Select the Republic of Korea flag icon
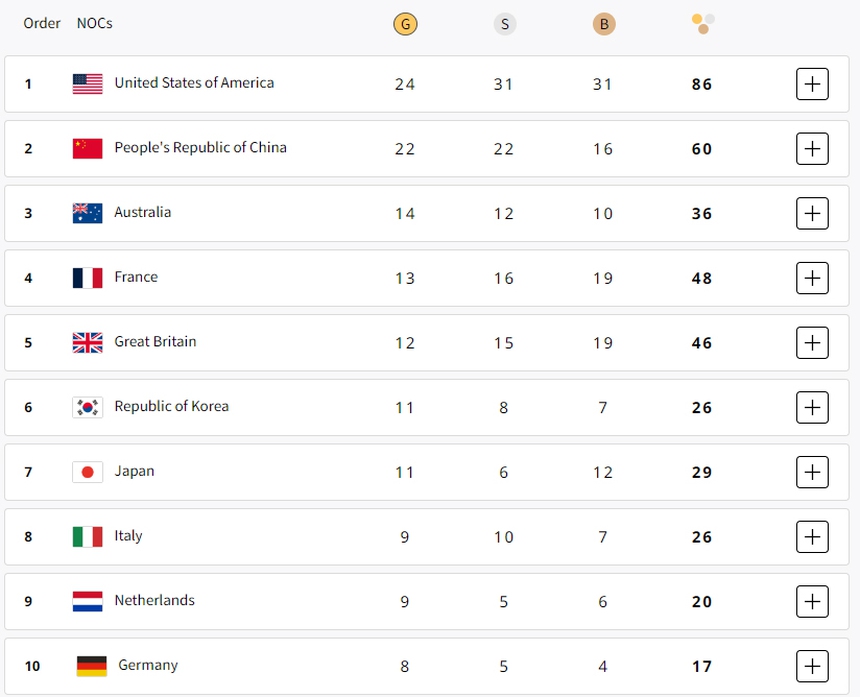 (87, 406)
